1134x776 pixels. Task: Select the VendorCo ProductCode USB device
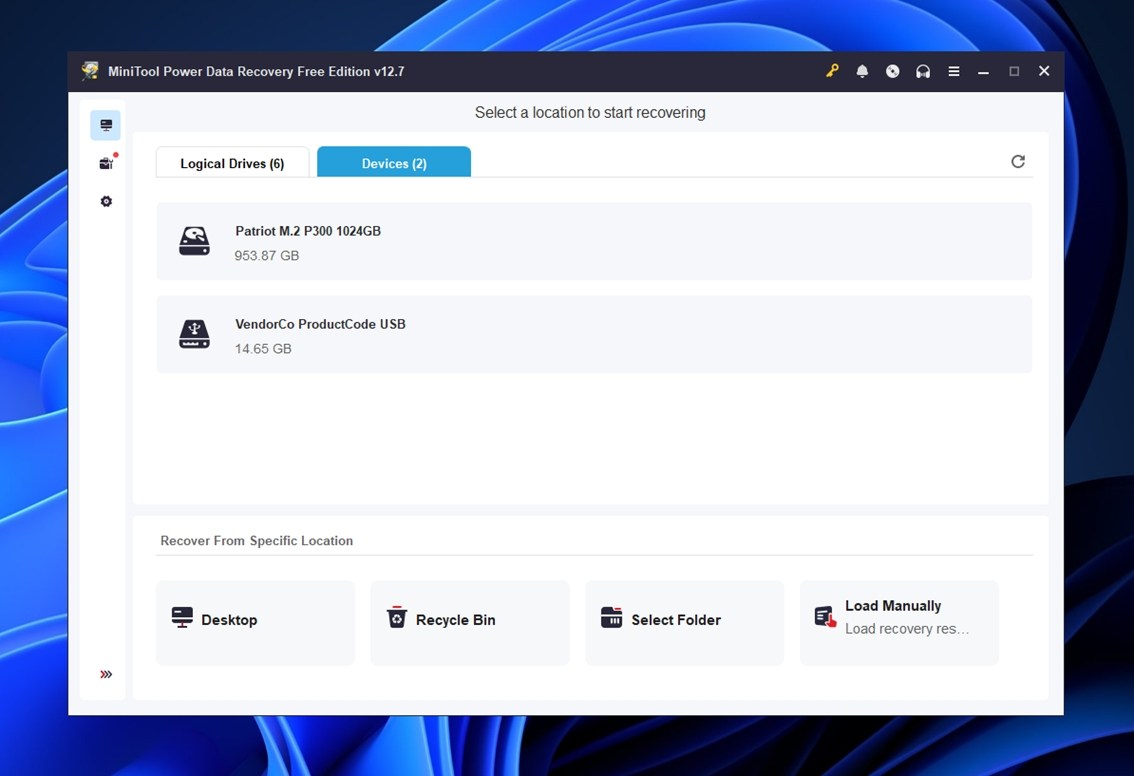[x=594, y=335]
